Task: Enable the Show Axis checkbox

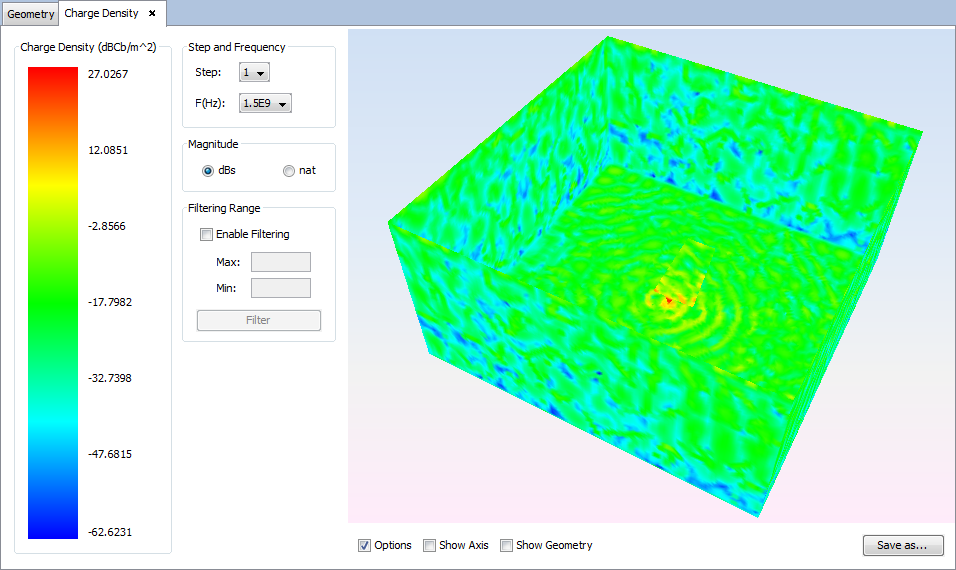Action: (429, 545)
